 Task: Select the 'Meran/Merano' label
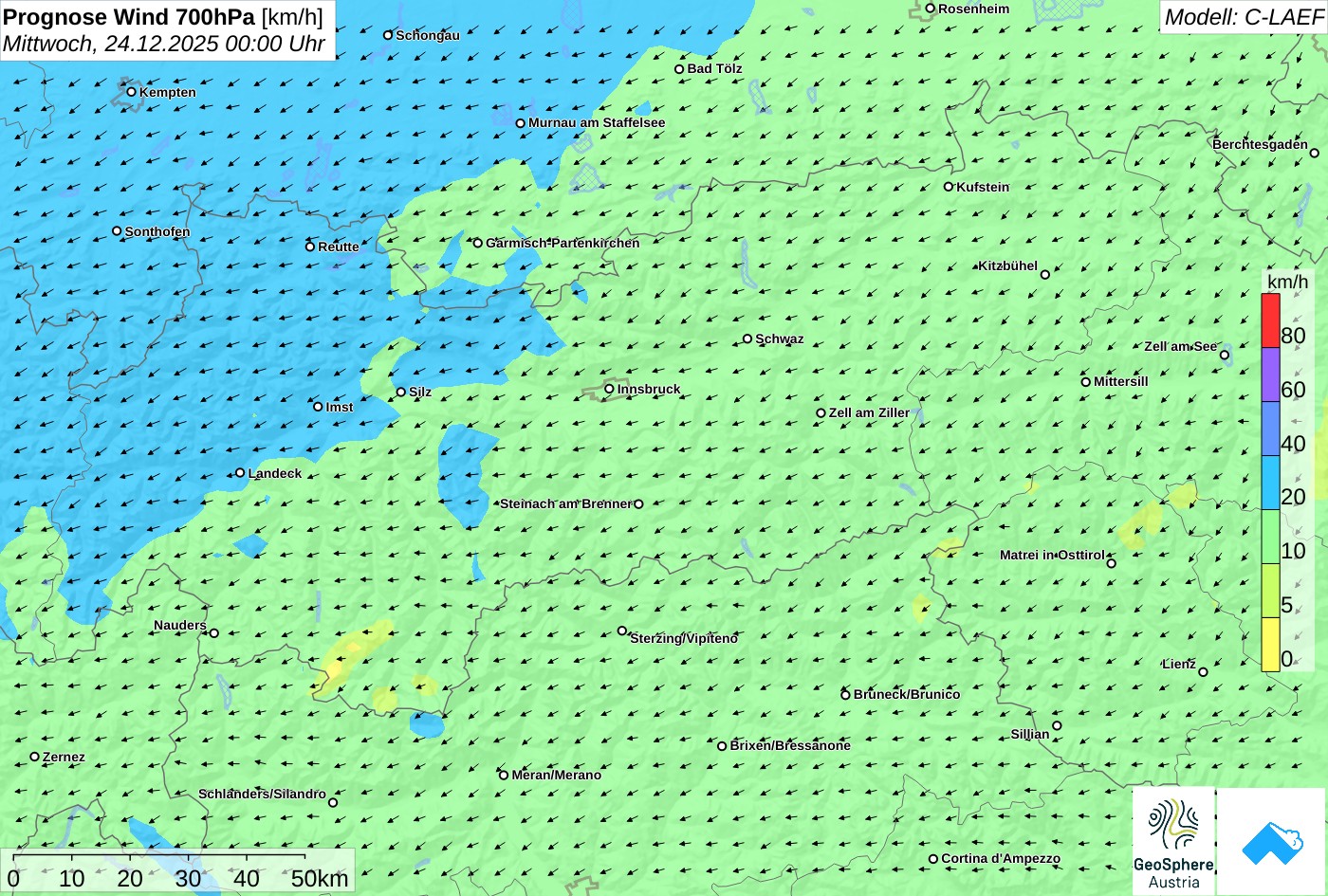[557, 775]
